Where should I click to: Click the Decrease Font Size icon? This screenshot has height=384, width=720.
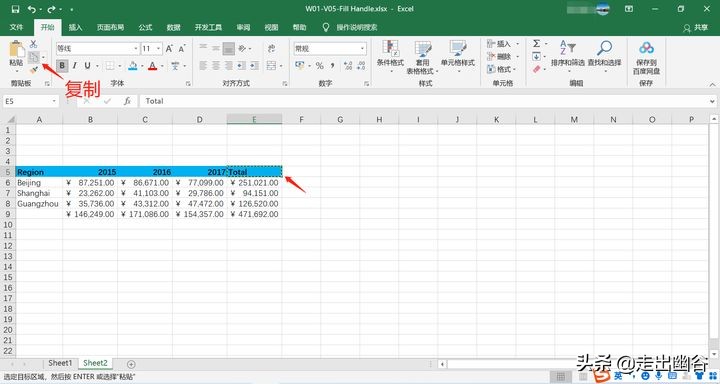pyautogui.click(x=182, y=48)
